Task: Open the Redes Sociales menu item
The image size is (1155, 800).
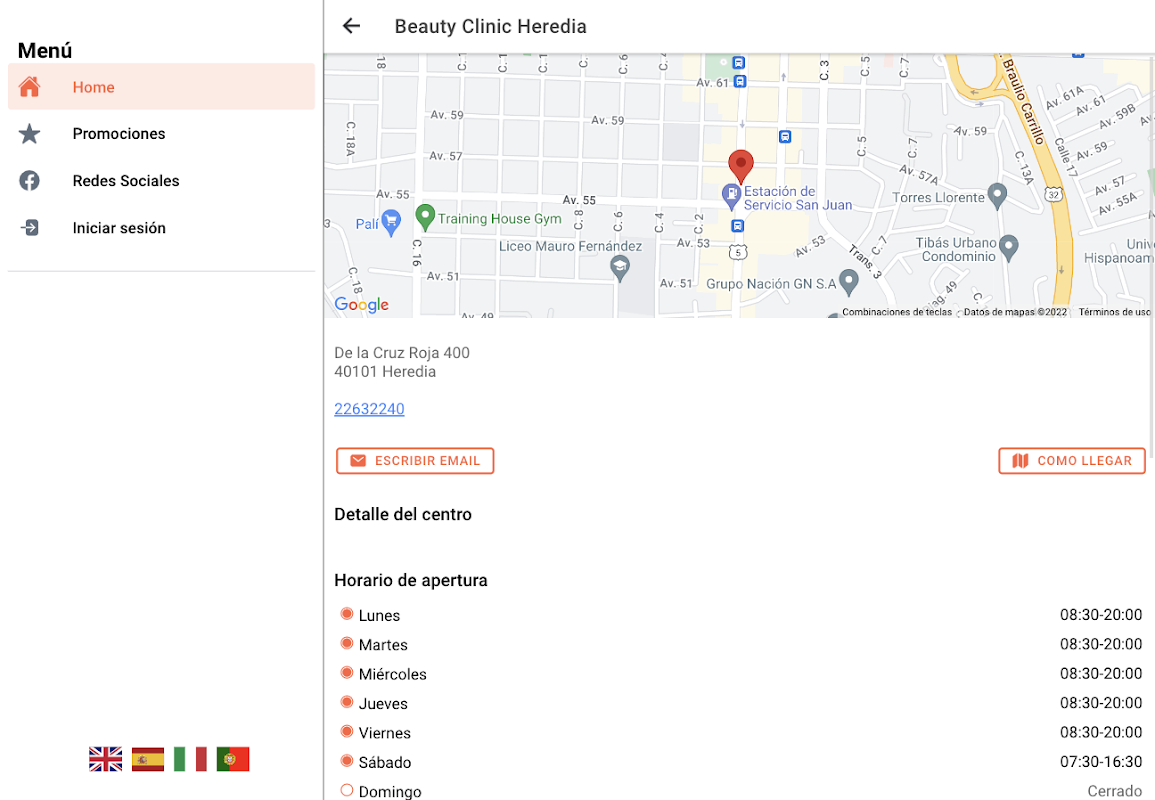Action: pos(161,180)
